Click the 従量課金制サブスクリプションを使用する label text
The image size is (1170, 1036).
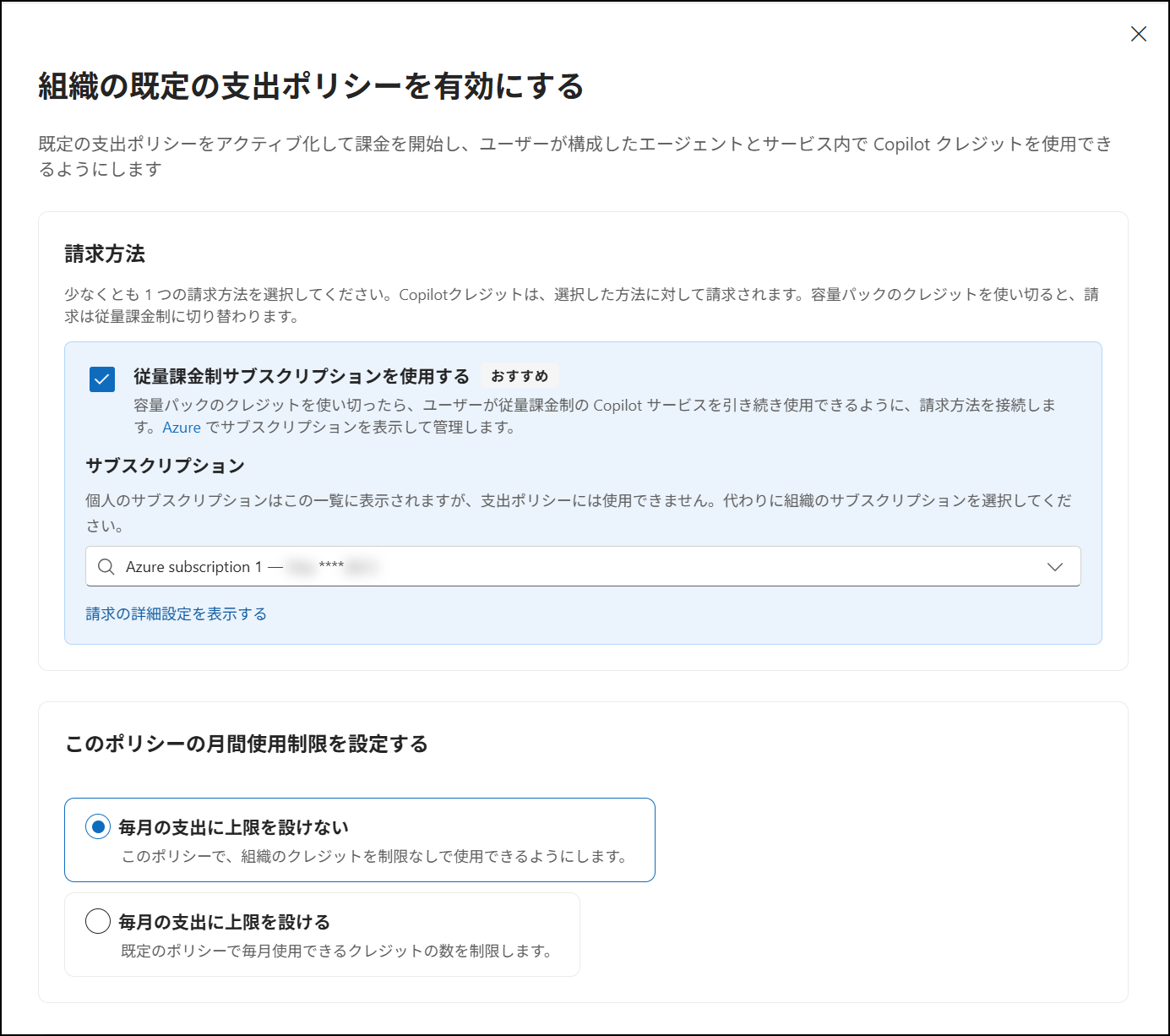[302, 376]
